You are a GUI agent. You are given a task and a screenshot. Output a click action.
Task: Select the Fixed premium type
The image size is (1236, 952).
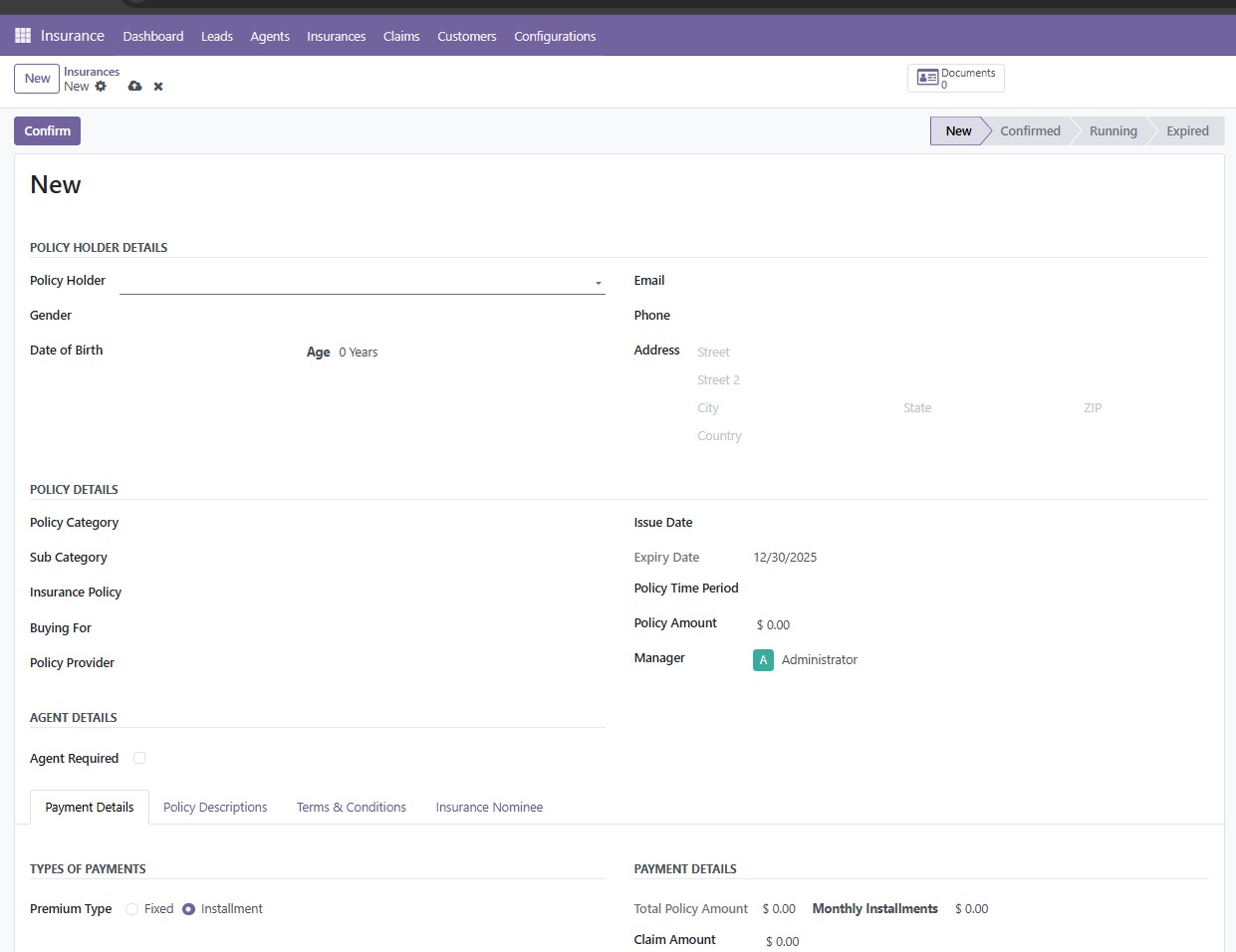132,909
